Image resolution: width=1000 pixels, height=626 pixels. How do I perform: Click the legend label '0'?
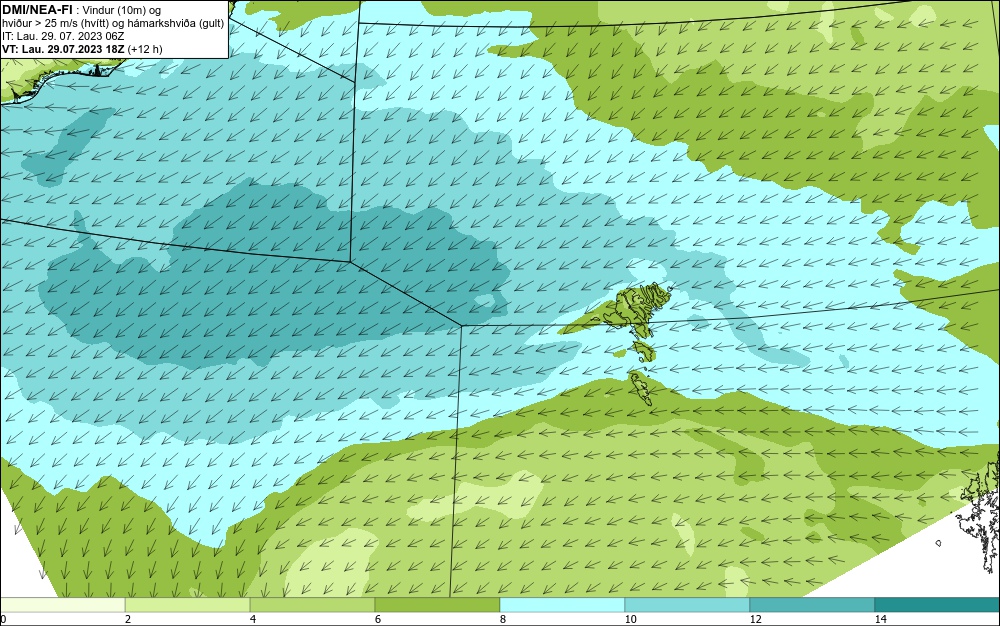pos(3,620)
